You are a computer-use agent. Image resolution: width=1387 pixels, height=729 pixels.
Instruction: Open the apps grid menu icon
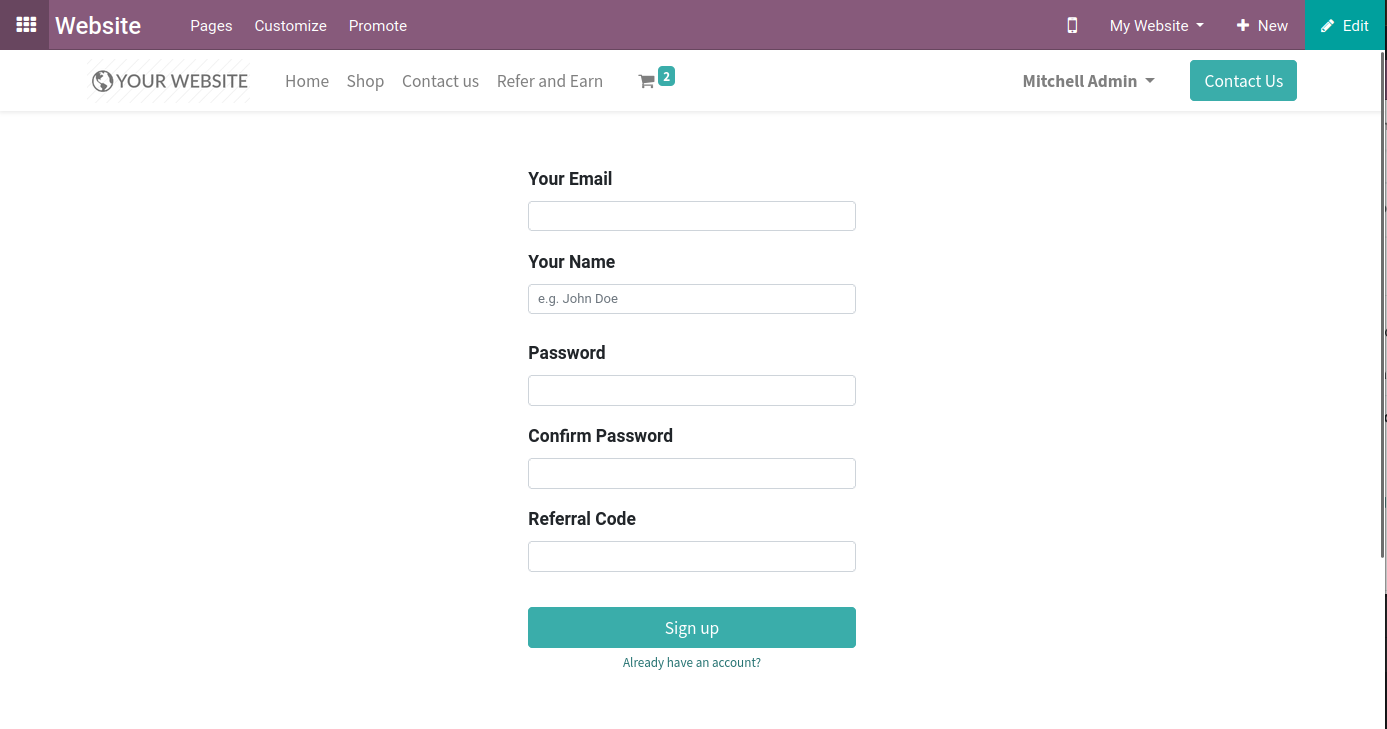click(26, 25)
